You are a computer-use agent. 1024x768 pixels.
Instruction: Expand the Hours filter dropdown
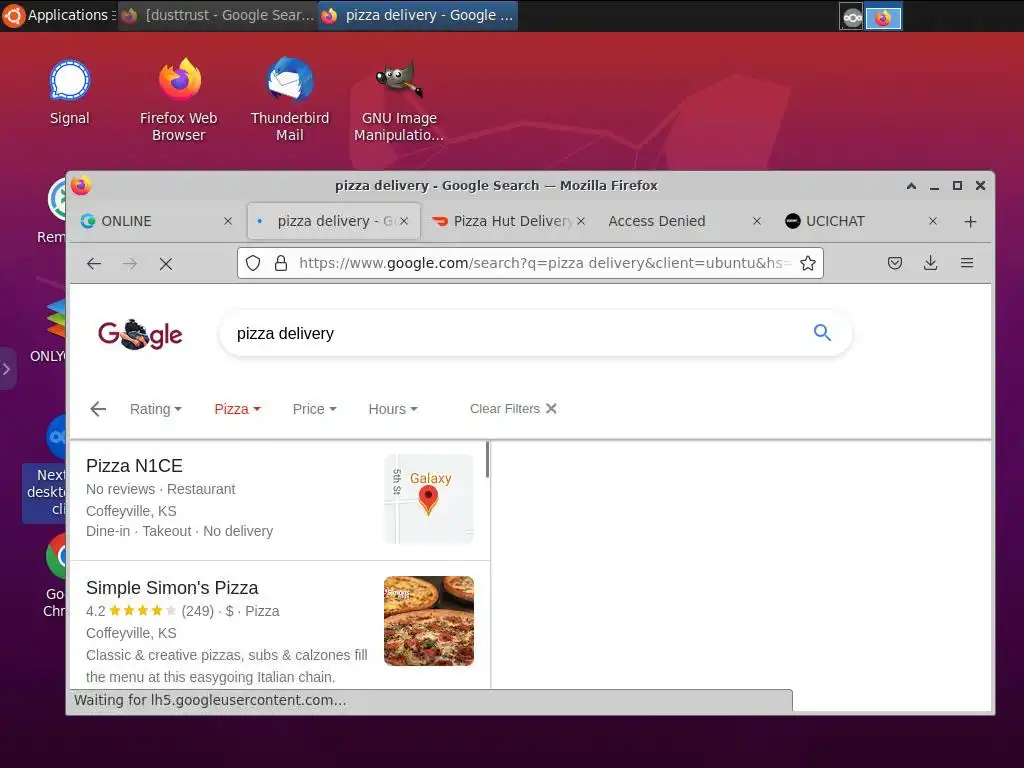(392, 409)
